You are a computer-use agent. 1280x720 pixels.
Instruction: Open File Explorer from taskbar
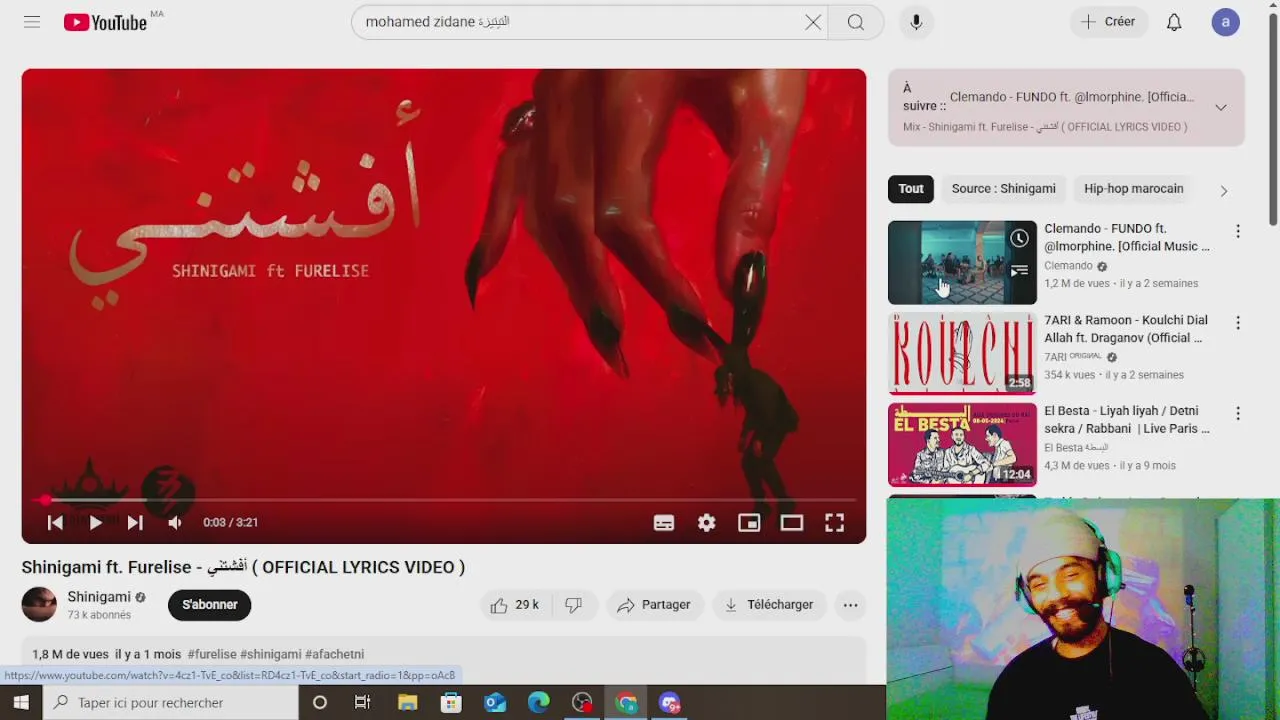click(407, 703)
